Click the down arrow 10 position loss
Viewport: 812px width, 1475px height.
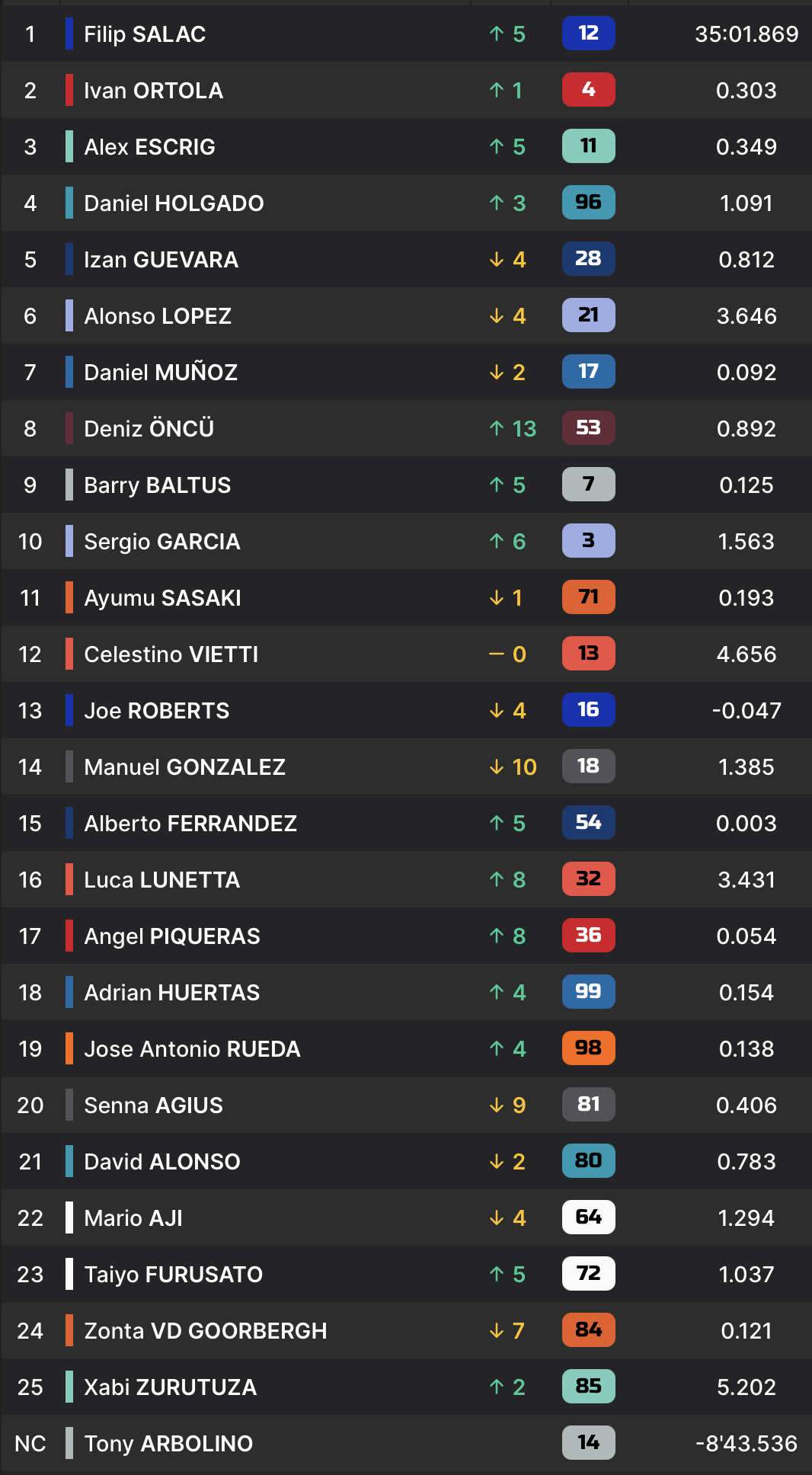pyautogui.click(x=513, y=767)
